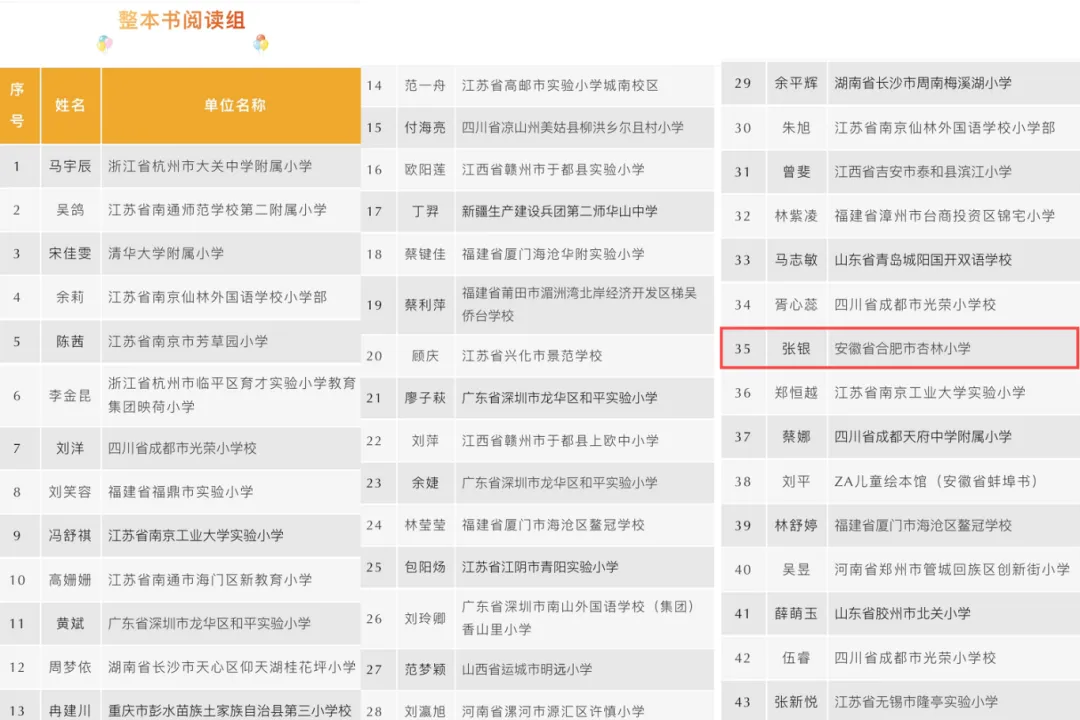Click 安徽省合肥市杏林小学 in the highlighted row

click(x=900, y=350)
